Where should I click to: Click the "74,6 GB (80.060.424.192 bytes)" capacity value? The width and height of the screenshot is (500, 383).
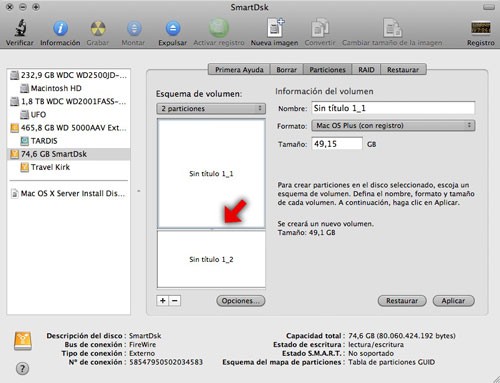point(402,336)
